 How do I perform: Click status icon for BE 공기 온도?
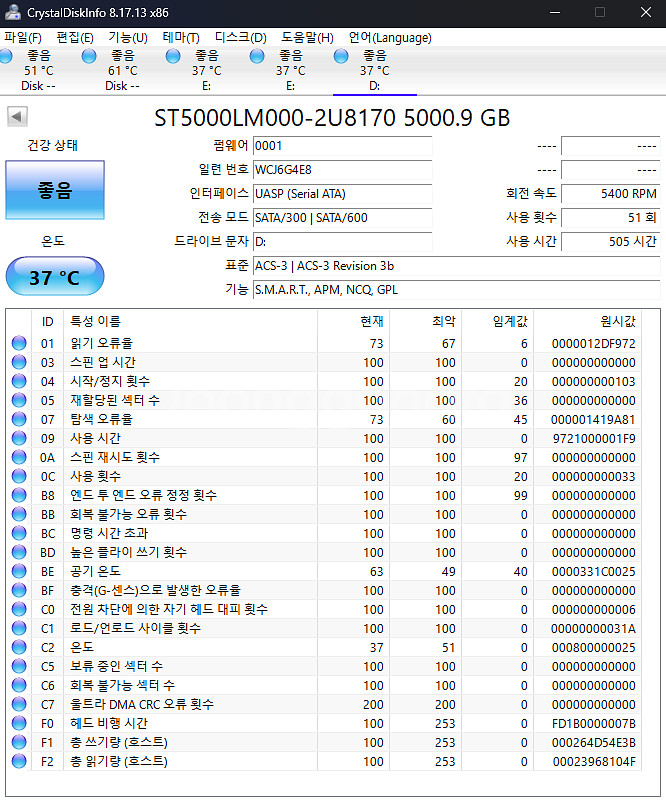[19, 571]
